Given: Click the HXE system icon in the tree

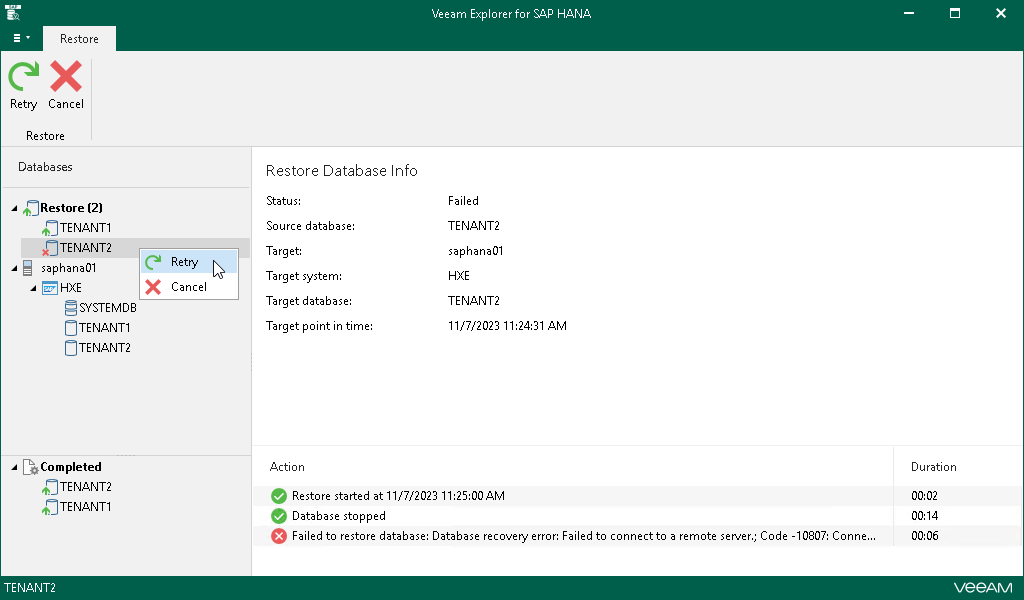Looking at the screenshot, I should click(x=47, y=287).
